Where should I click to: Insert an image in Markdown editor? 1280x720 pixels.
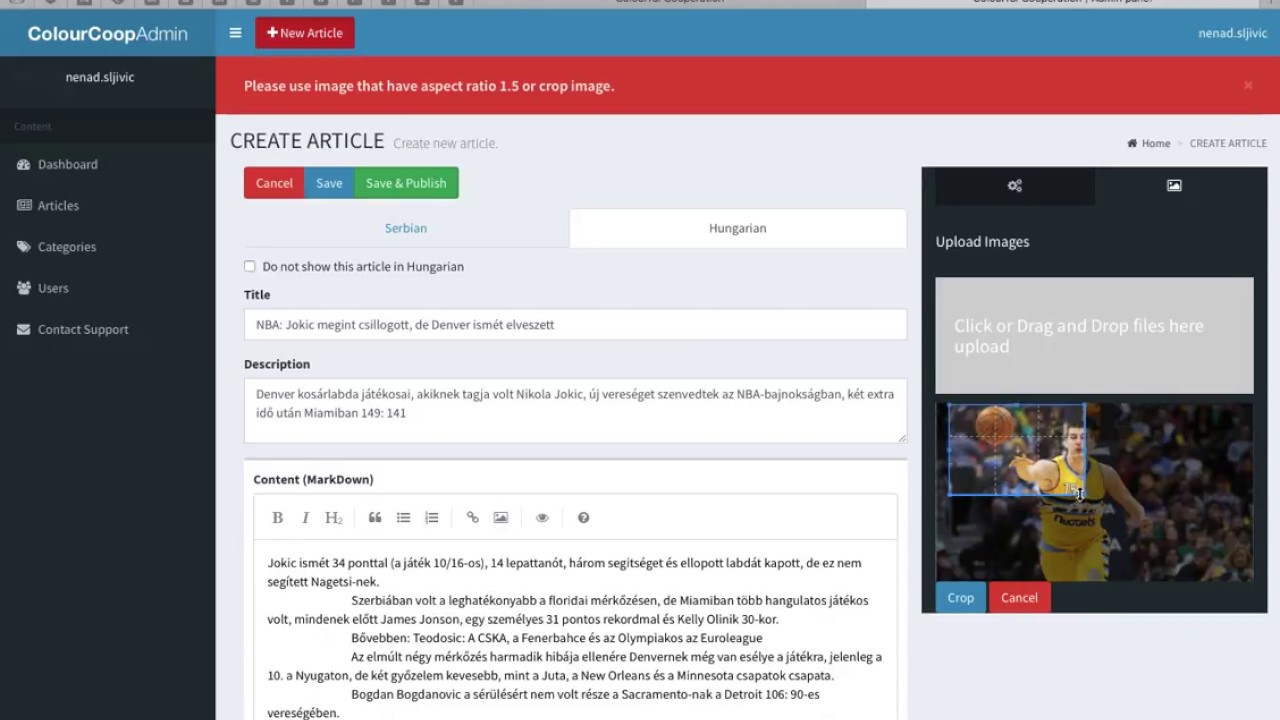(500, 517)
